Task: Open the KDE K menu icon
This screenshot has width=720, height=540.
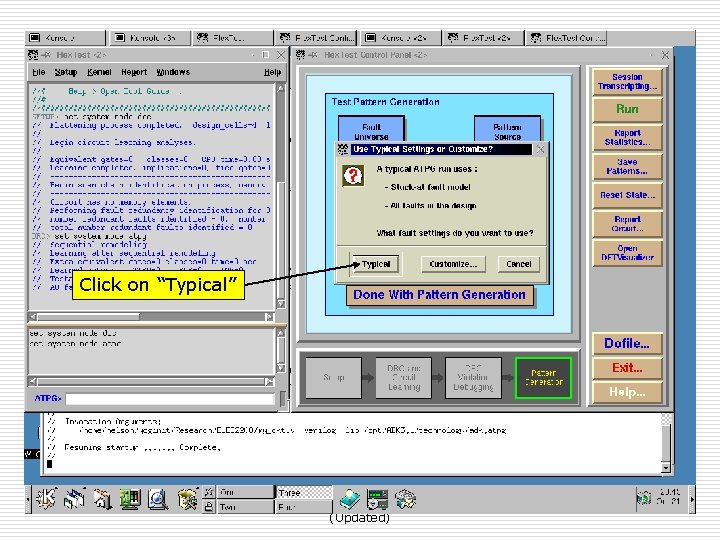Action: pyautogui.click(x=45, y=500)
